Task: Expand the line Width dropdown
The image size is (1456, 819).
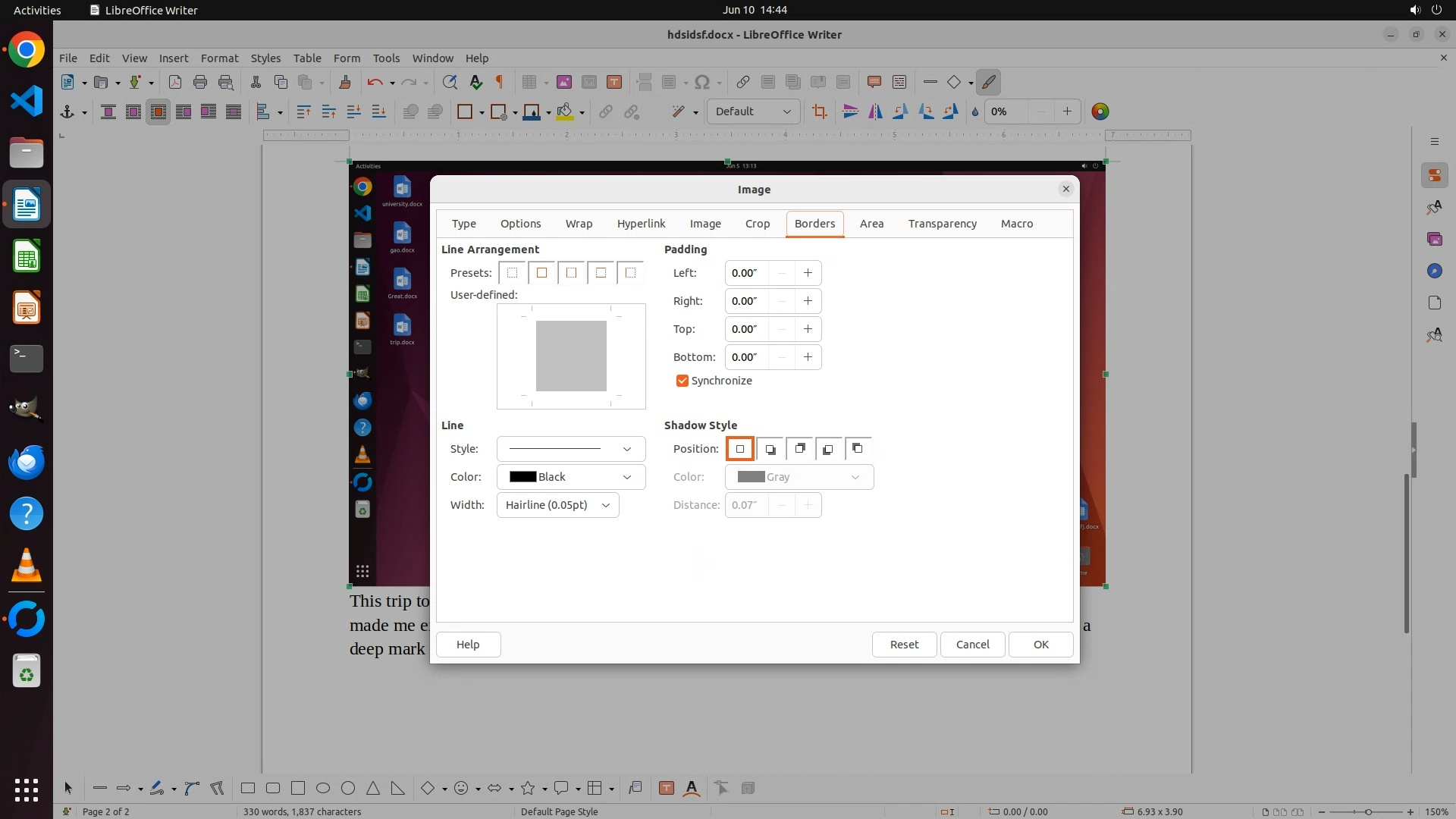Action: click(557, 505)
